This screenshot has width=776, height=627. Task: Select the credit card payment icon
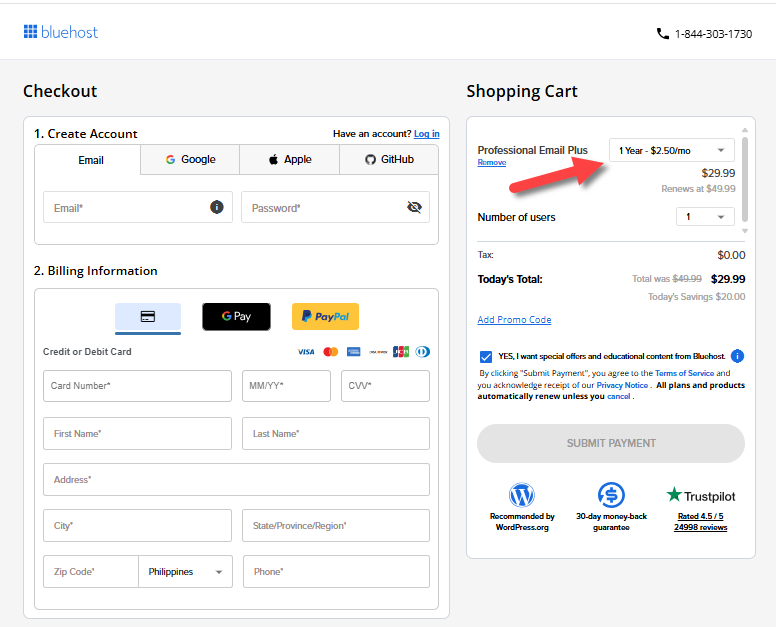pos(148,317)
